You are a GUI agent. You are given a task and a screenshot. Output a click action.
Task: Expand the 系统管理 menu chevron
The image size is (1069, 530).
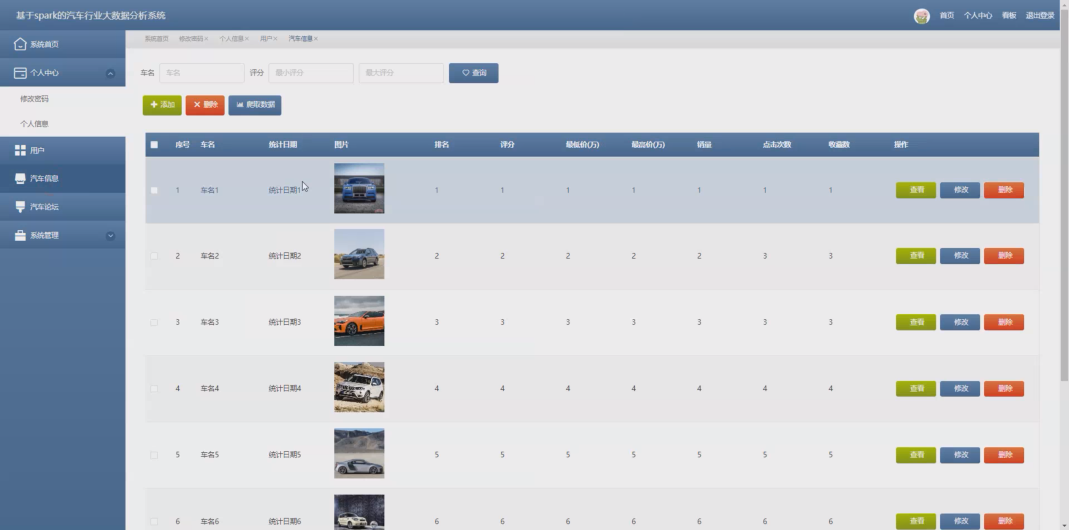click(x=110, y=236)
